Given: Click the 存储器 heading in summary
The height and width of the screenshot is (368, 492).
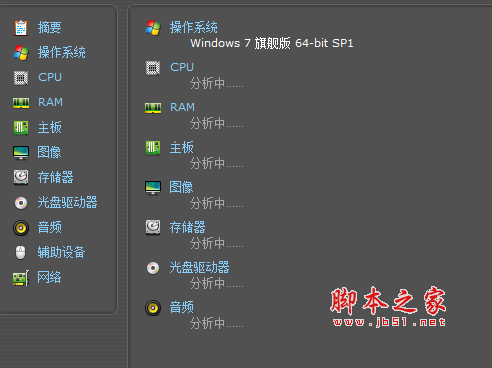Looking at the screenshot, I should coord(187,228).
